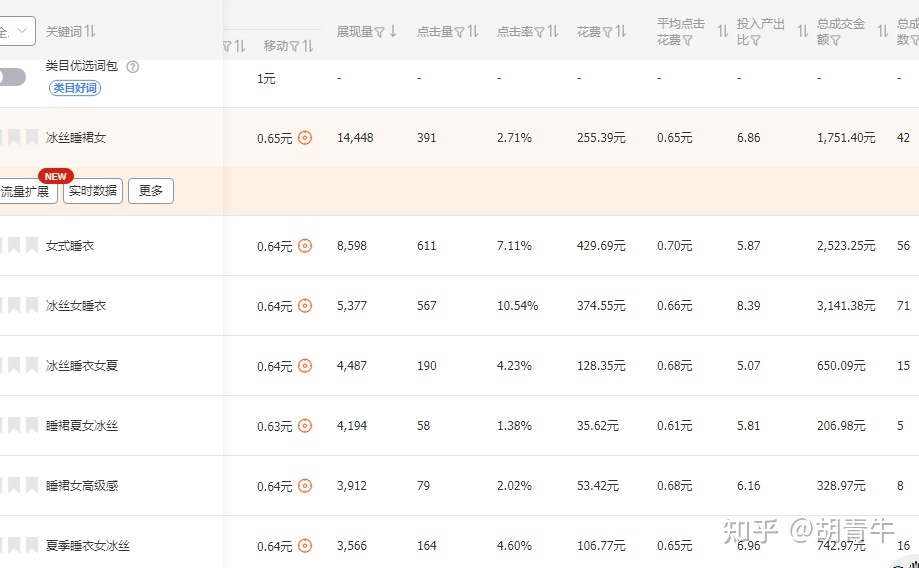The image size is (919, 568).
Task: Filter the 移动 bid column
Action: pyautogui.click(x=295, y=46)
